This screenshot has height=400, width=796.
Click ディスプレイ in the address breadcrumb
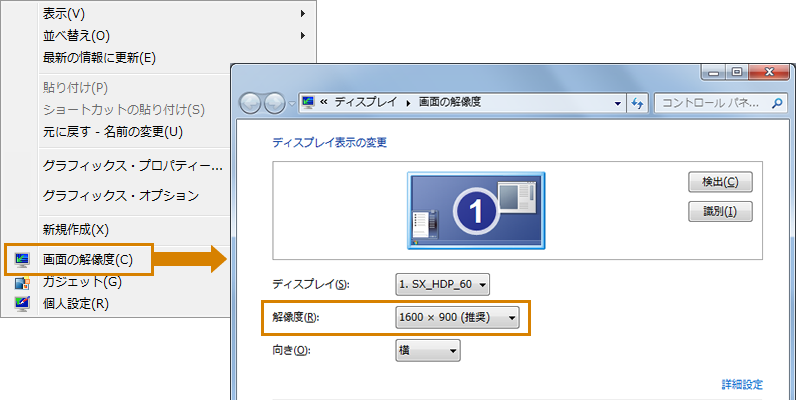pyautogui.click(x=365, y=102)
